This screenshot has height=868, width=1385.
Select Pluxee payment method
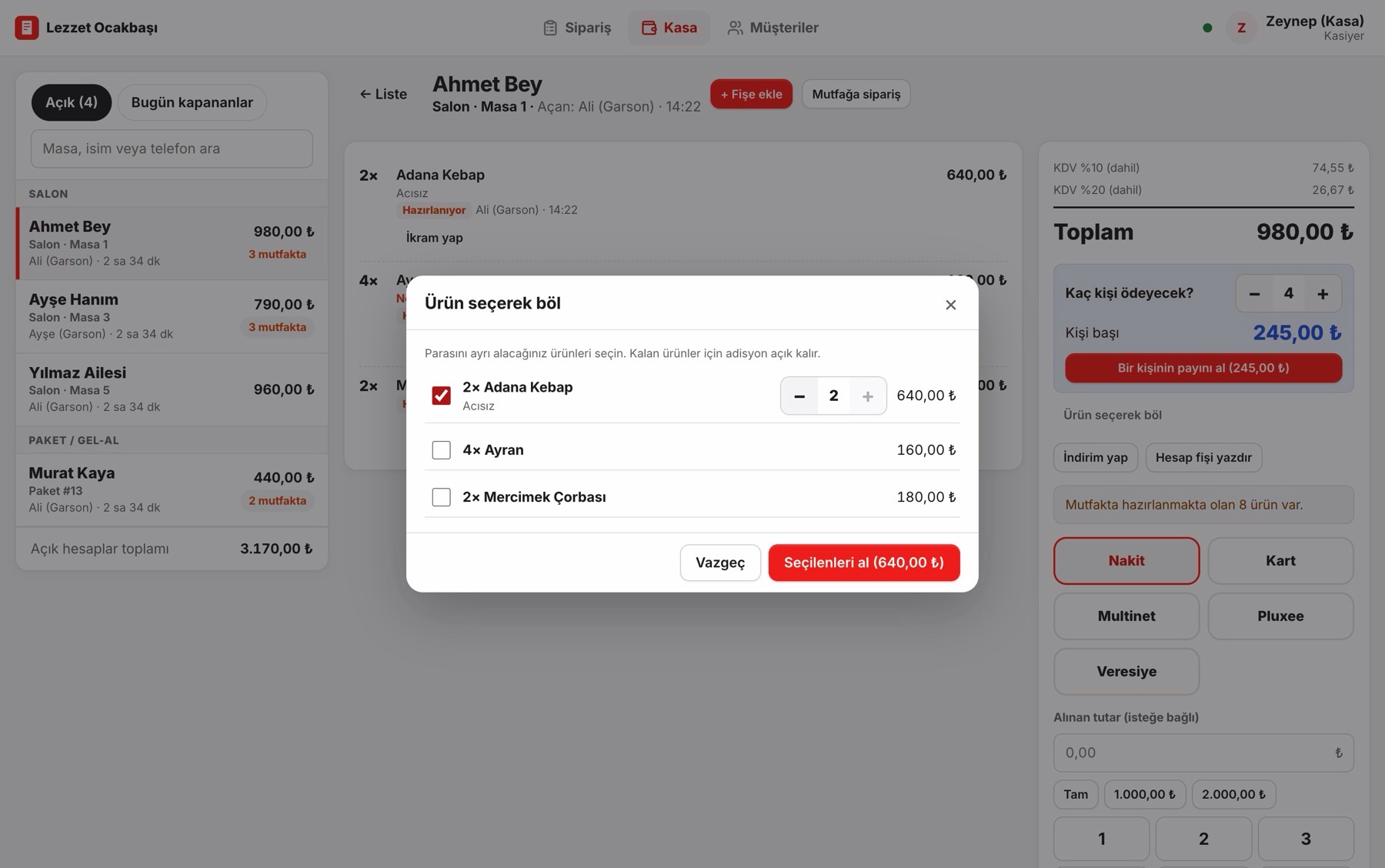point(1280,616)
